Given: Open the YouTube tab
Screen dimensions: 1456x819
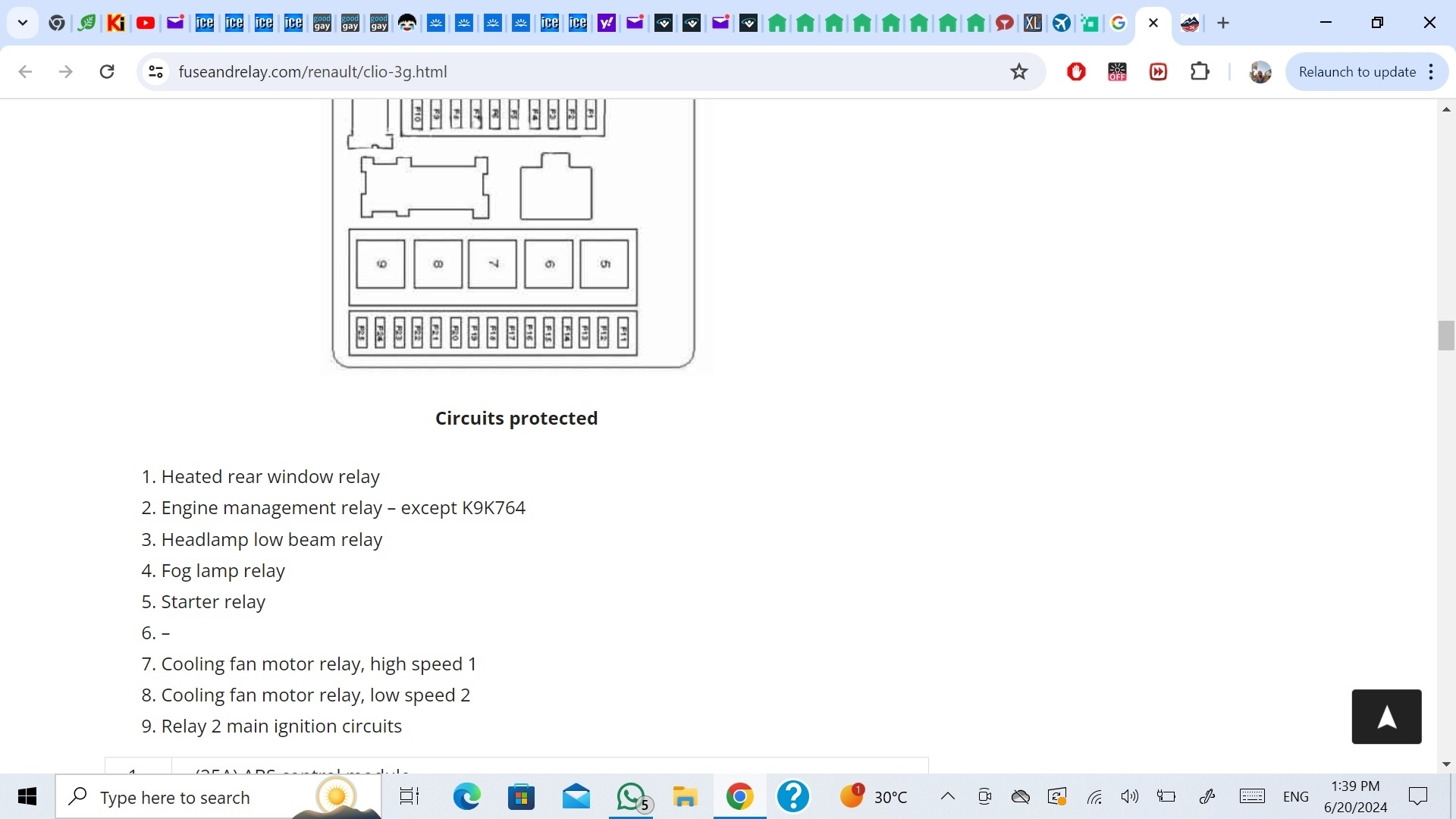Looking at the screenshot, I should [x=146, y=24].
